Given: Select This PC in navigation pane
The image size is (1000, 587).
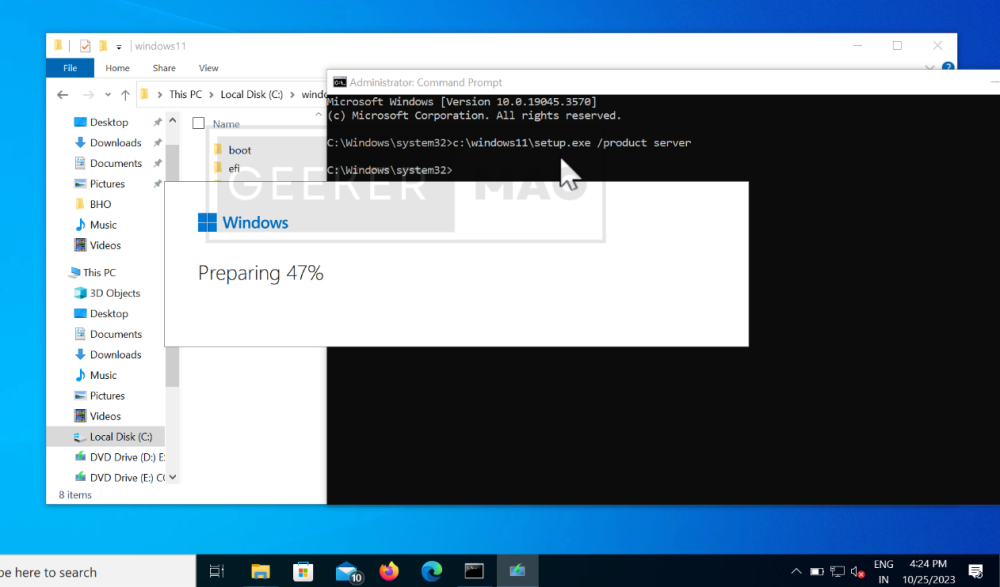Looking at the screenshot, I should pos(99,272).
